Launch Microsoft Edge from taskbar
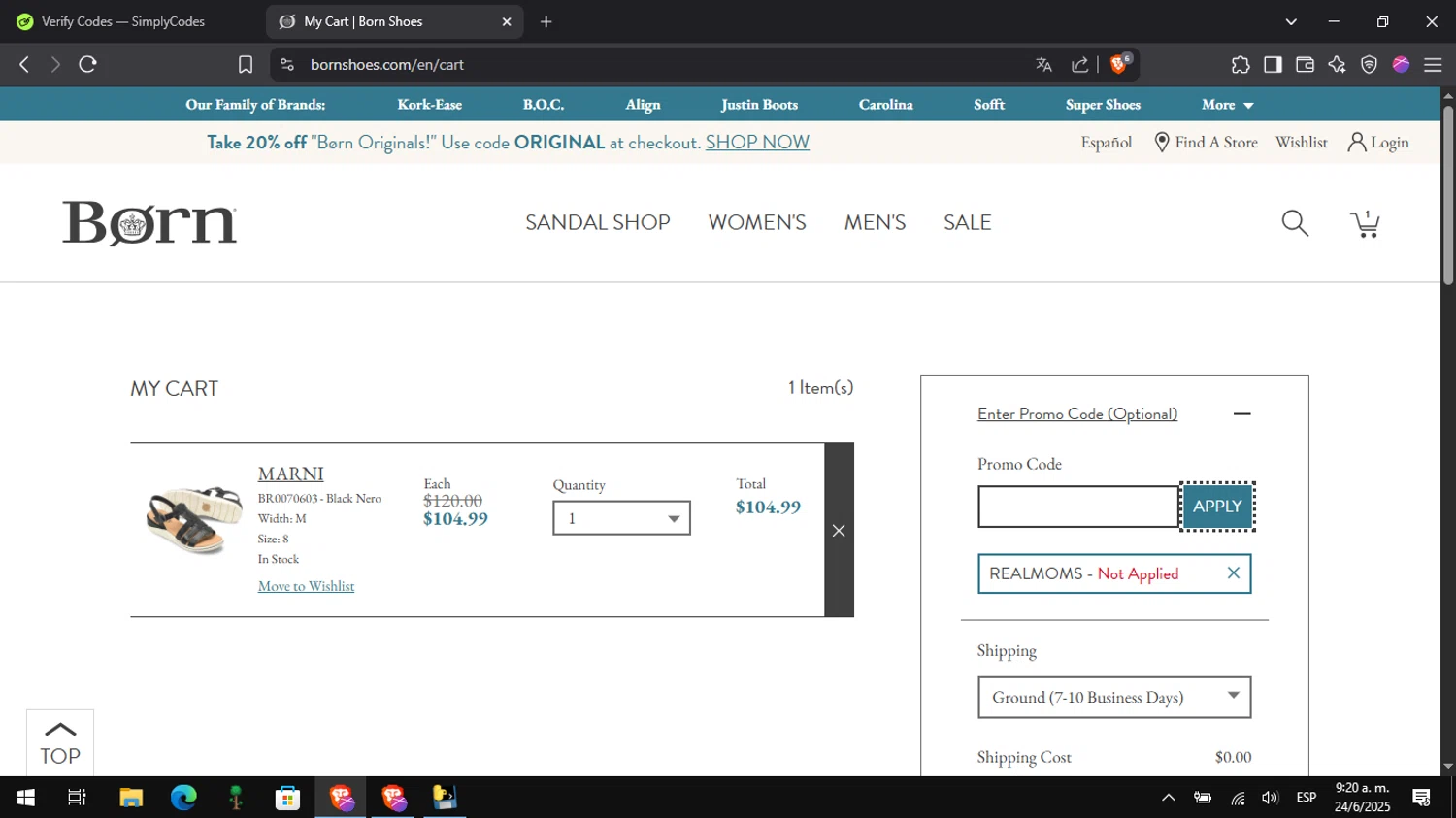 pyautogui.click(x=183, y=798)
